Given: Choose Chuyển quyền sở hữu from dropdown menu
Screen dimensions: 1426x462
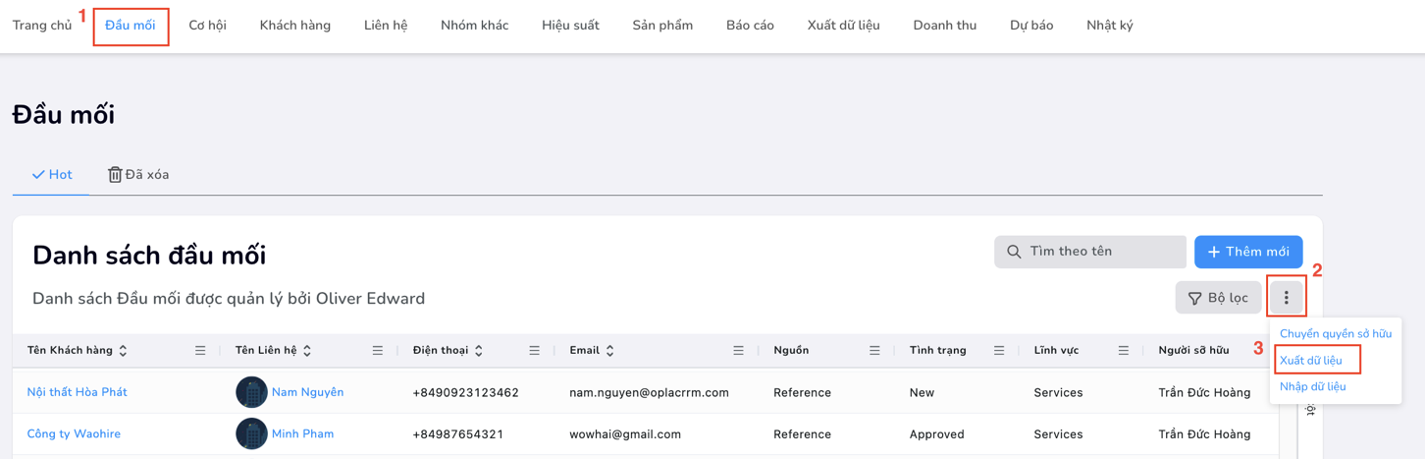Looking at the screenshot, I should click(x=1336, y=333).
